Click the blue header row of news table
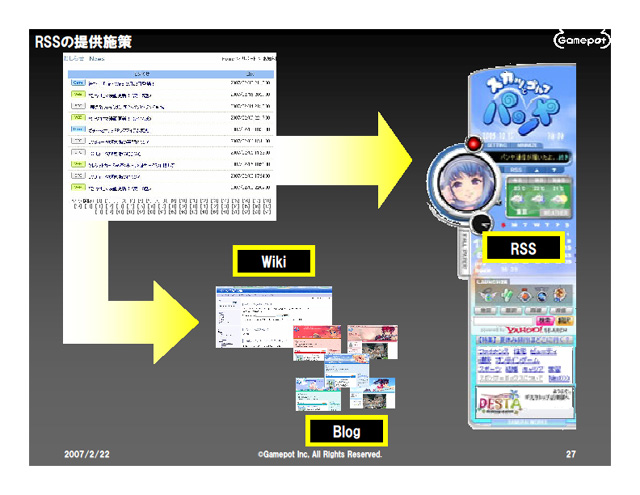 170,72
